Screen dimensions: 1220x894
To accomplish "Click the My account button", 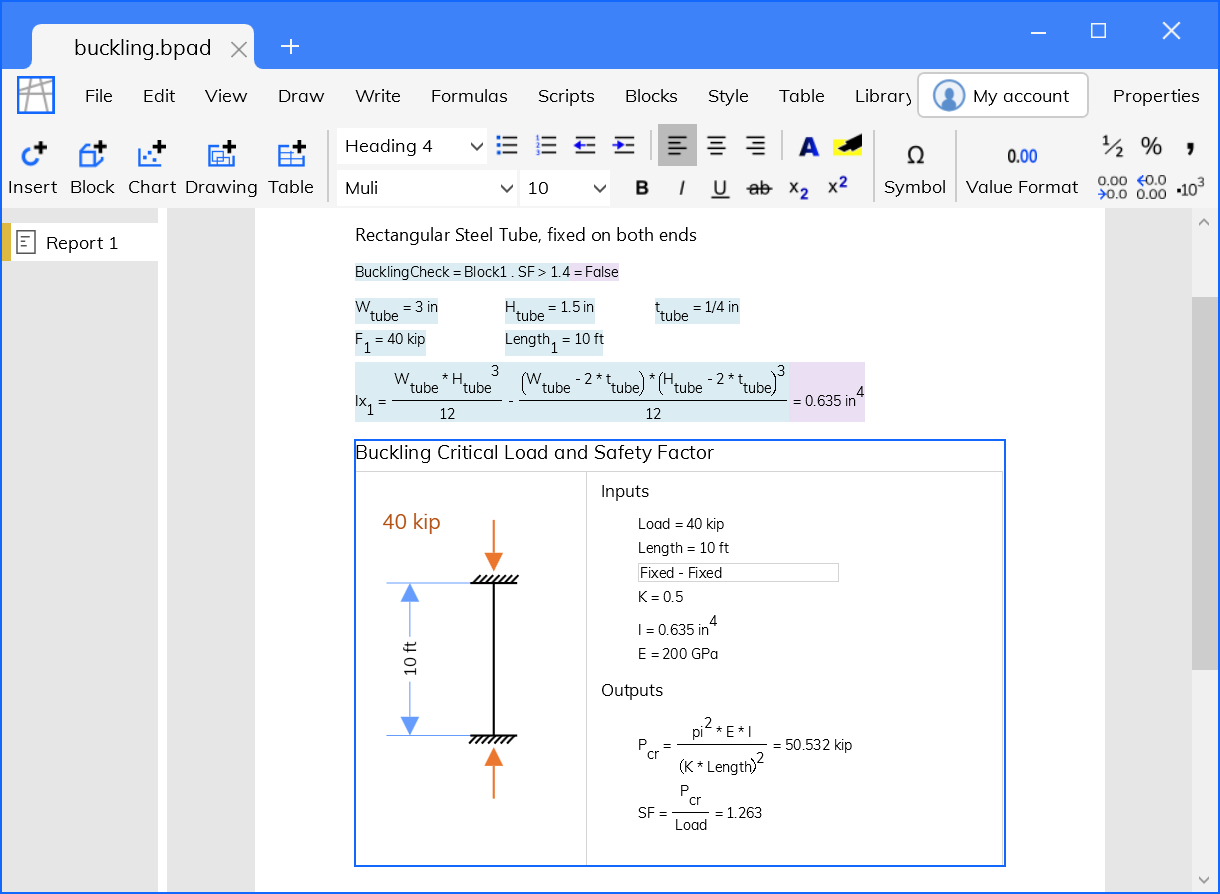I will click(1002, 96).
